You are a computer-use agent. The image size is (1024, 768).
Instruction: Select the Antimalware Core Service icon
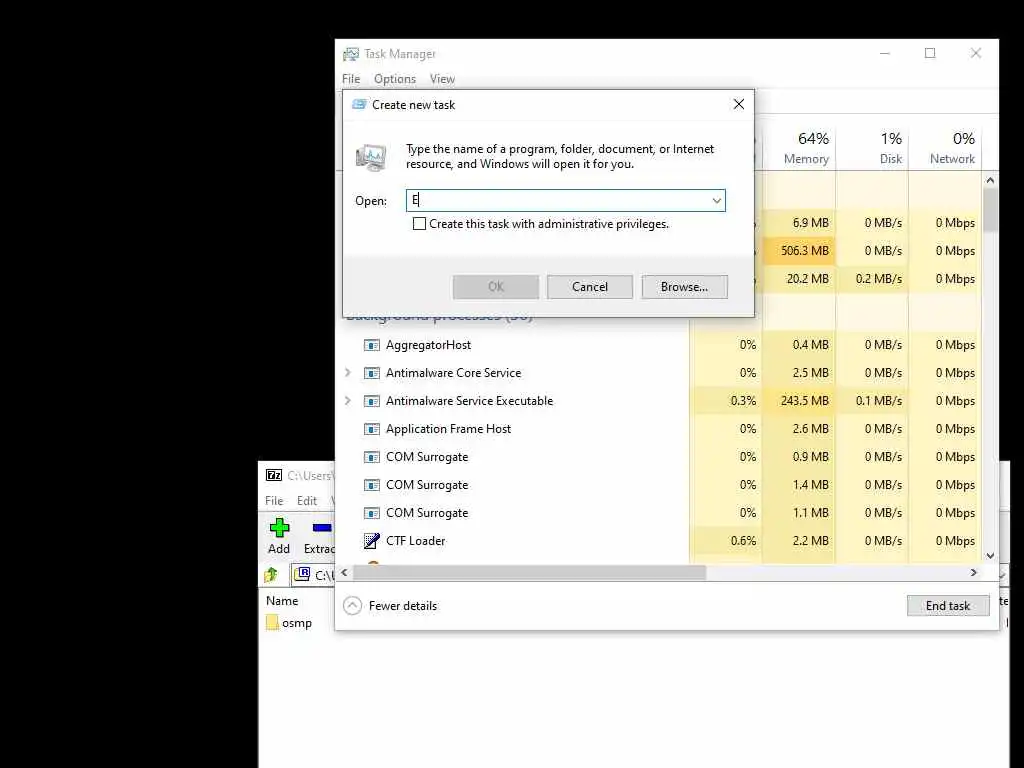(372, 373)
